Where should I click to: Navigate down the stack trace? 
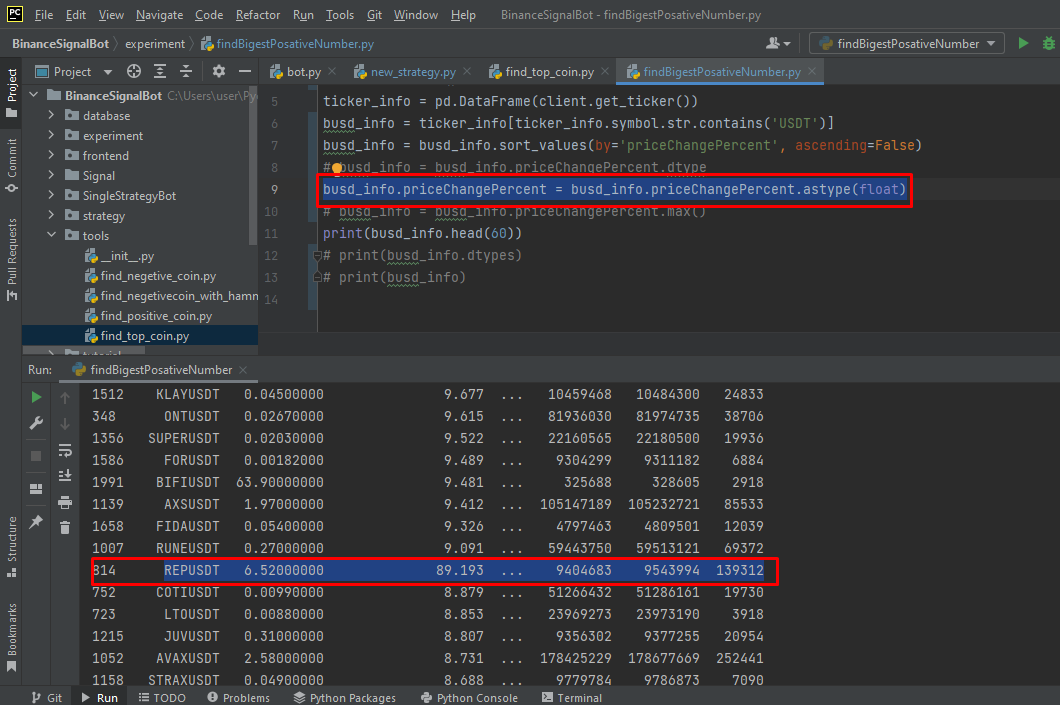tap(65, 424)
